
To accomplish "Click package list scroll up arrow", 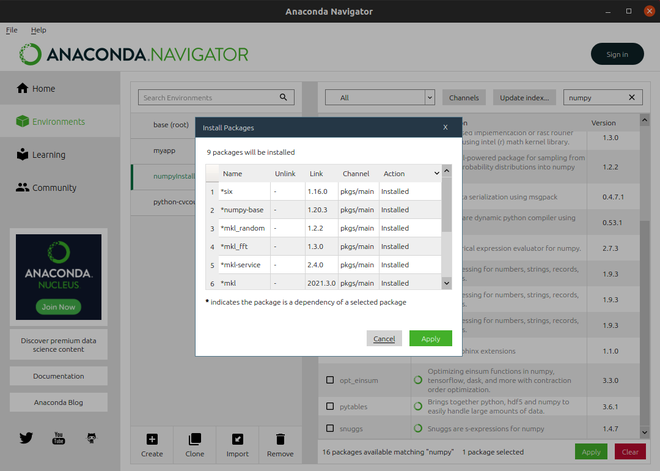I will click(x=644, y=120).
